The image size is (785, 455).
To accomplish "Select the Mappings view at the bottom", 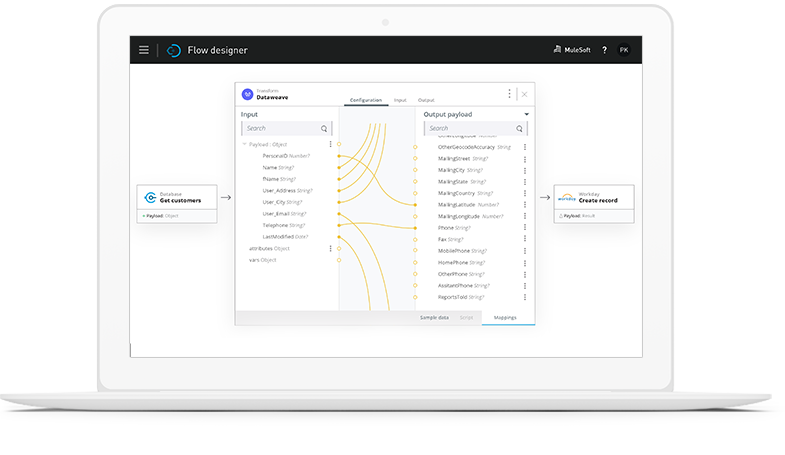I will click(508, 317).
